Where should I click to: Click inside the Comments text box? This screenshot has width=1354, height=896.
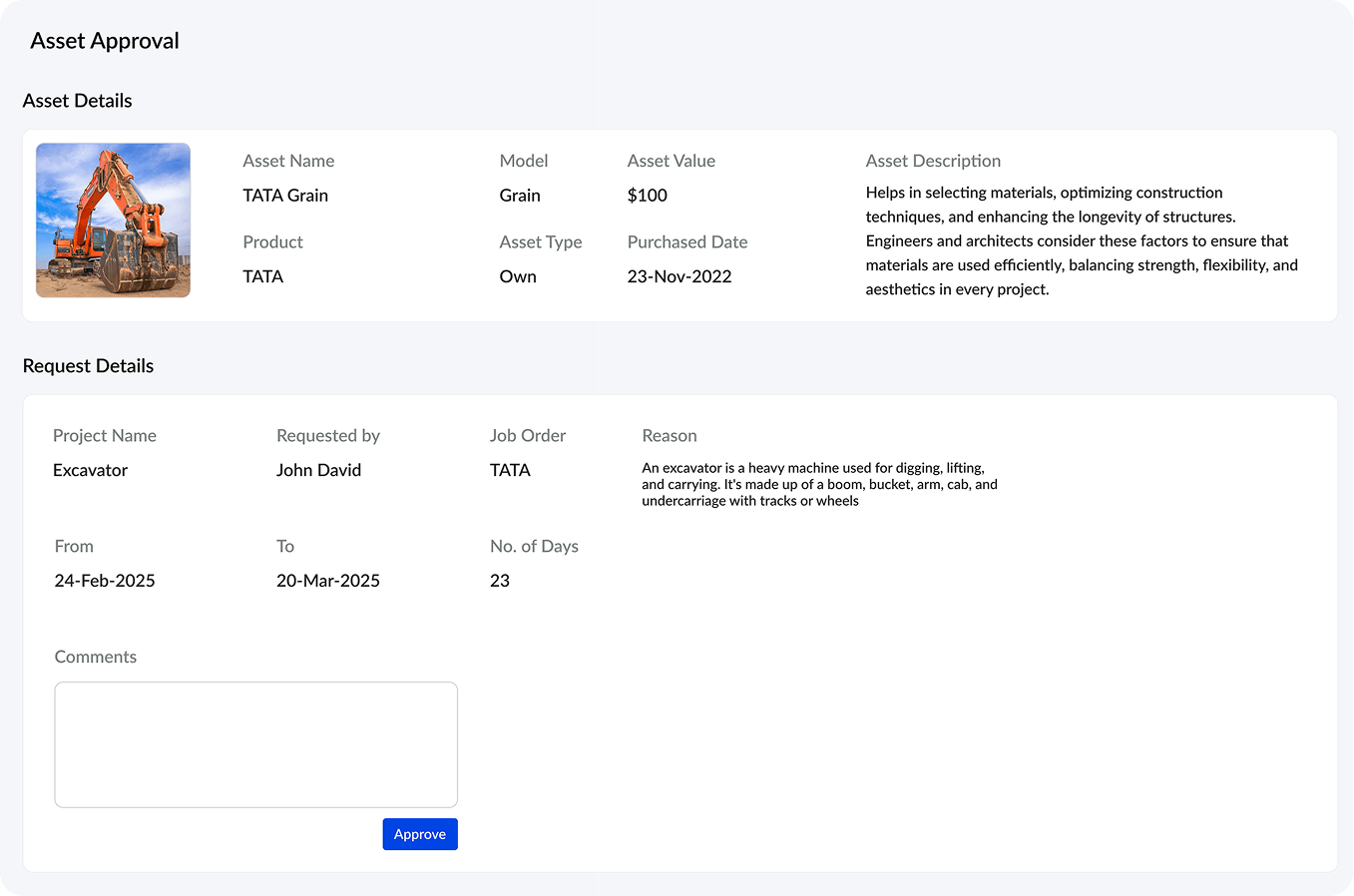tap(254, 743)
